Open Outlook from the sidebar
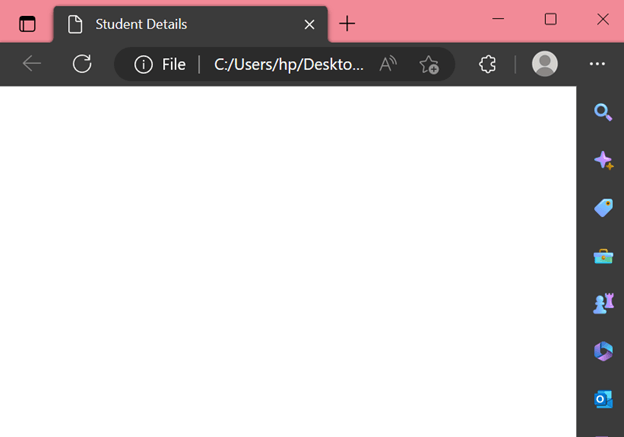The image size is (624, 437). [x=602, y=399]
